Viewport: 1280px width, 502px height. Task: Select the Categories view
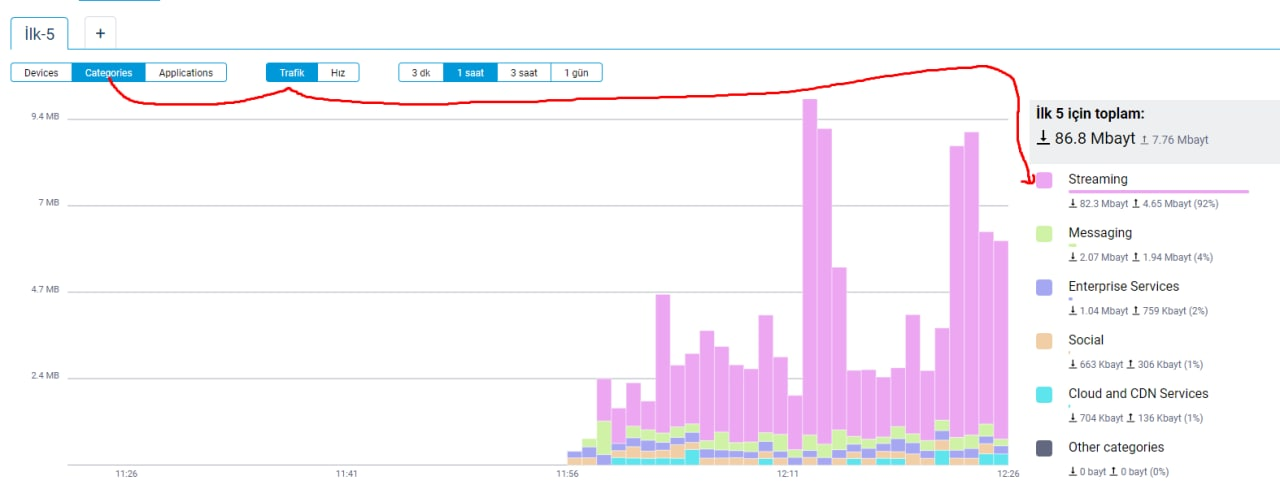[108, 73]
